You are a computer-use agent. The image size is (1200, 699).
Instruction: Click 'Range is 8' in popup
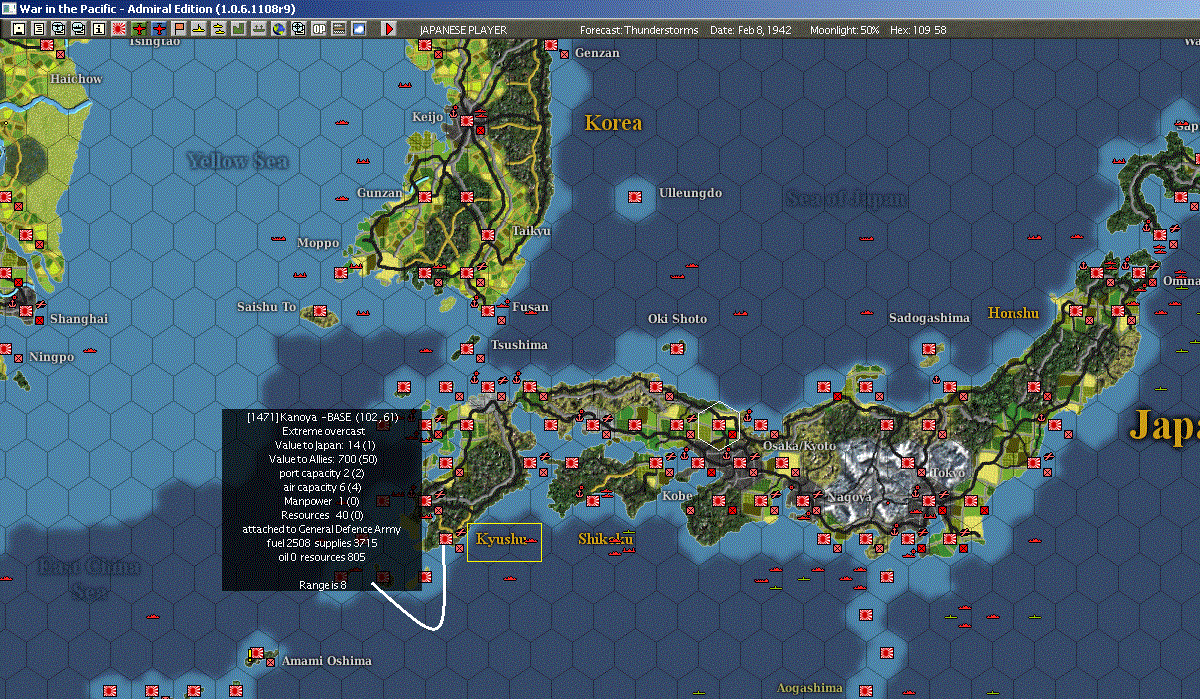(x=322, y=584)
